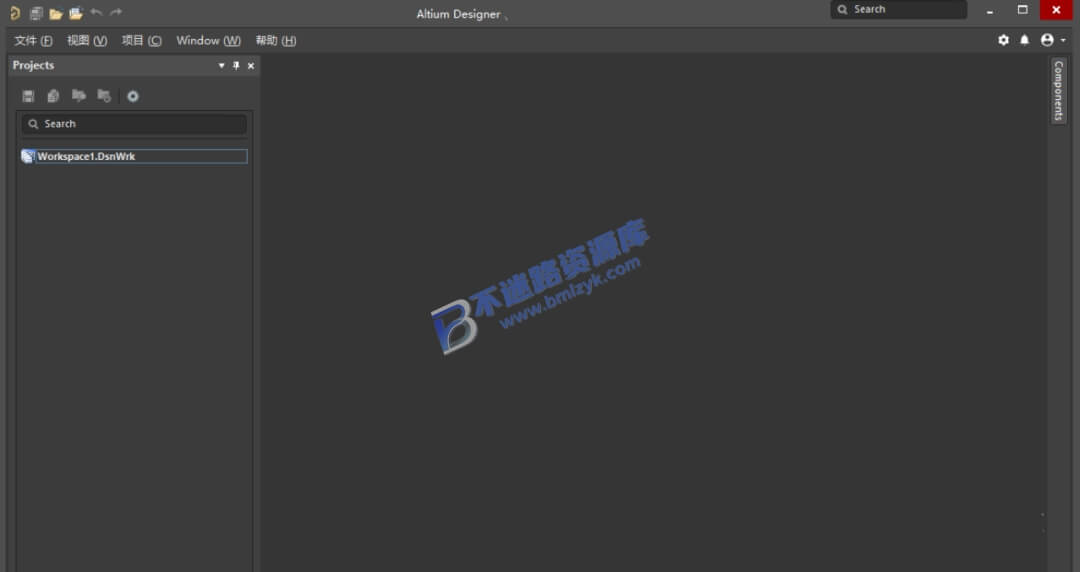The height and width of the screenshot is (572, 1080).
Task: Click the Altium logo icon in title bar
Action: pos(15,13)
